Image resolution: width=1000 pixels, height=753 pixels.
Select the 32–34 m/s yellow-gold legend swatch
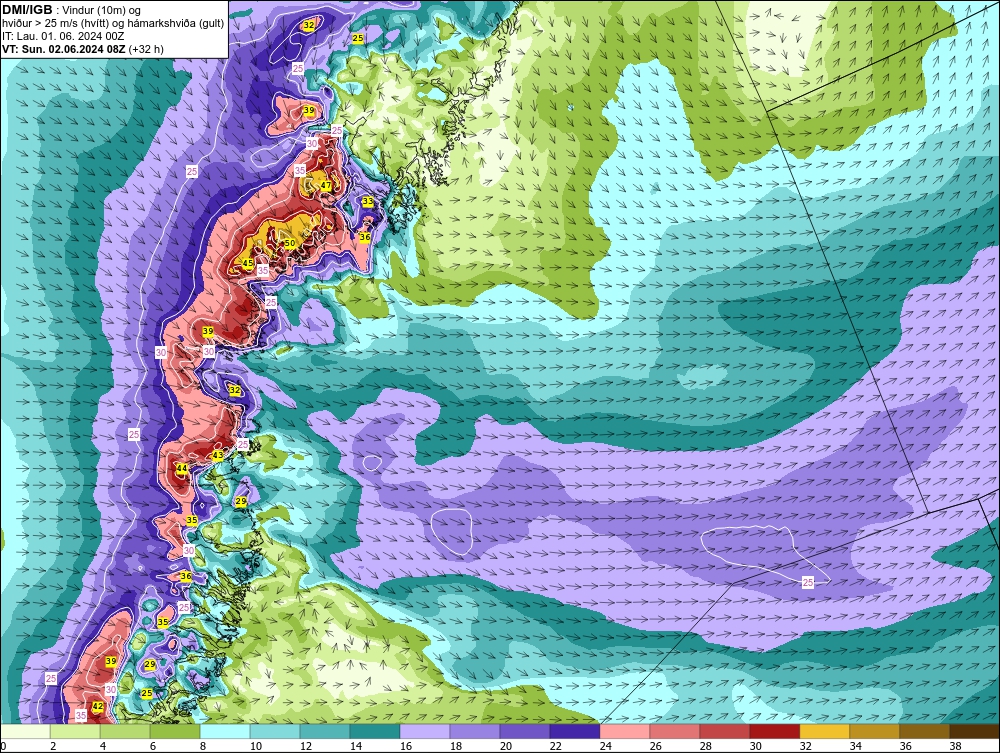[825, 731]
